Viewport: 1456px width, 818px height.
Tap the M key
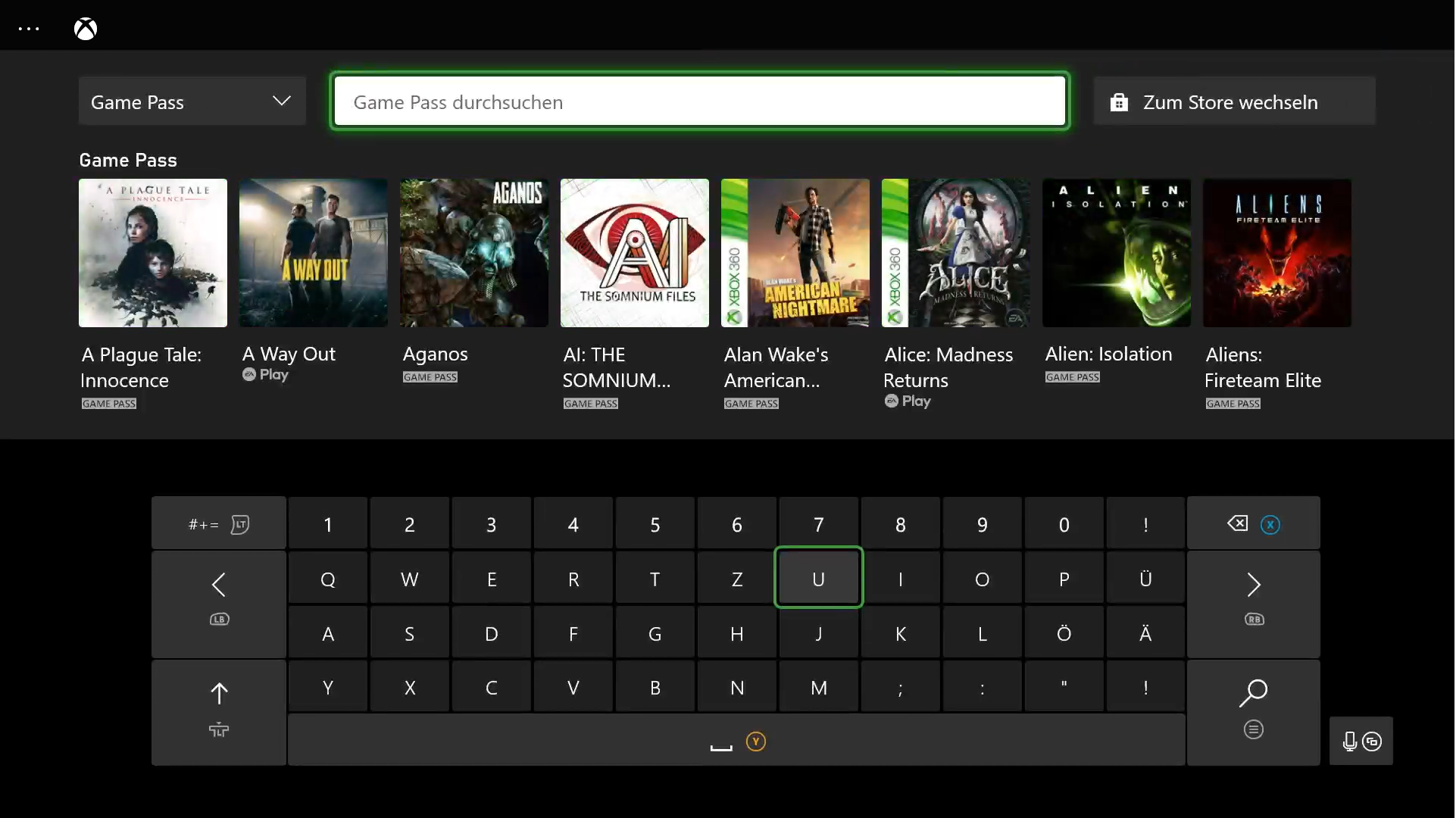coord(819,687)
